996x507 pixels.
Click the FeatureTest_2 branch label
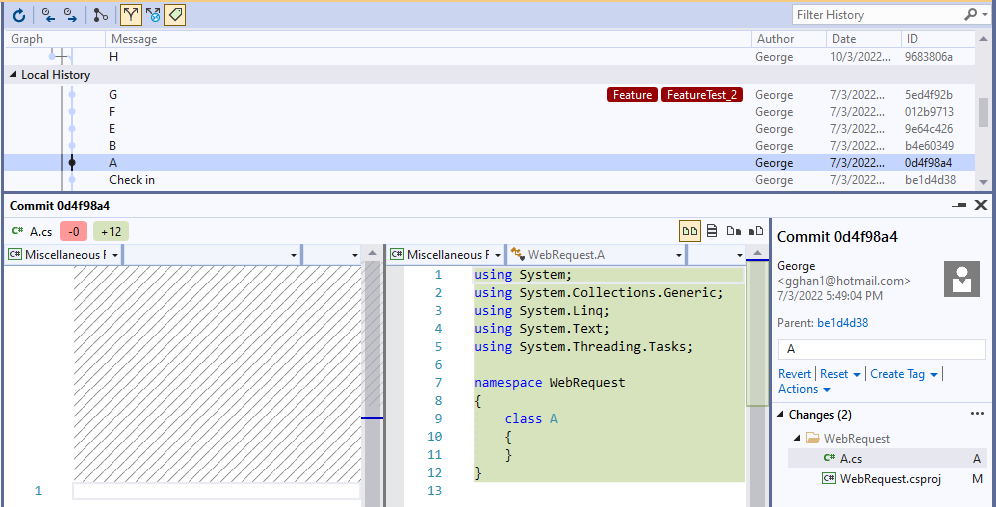point(702,95)
